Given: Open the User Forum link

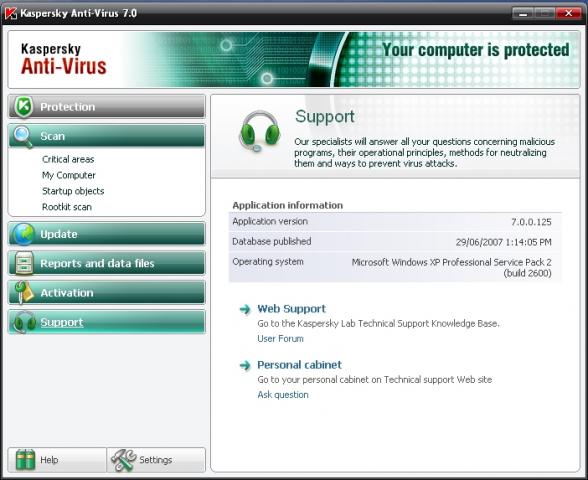Looking at the screenshot, I should [x=280, y=339].
